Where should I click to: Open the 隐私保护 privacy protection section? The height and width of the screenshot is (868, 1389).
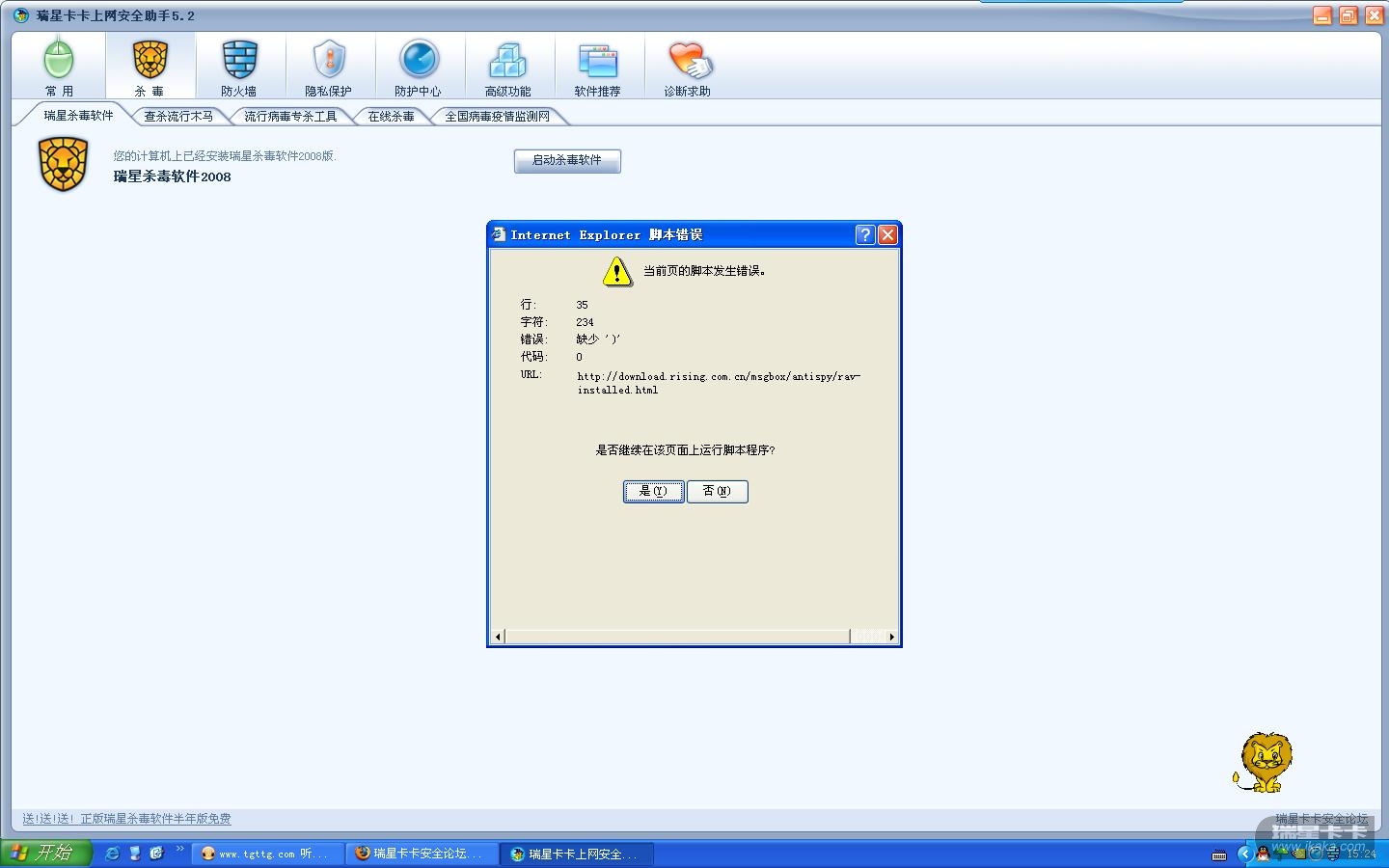click(x=329, y=67)
